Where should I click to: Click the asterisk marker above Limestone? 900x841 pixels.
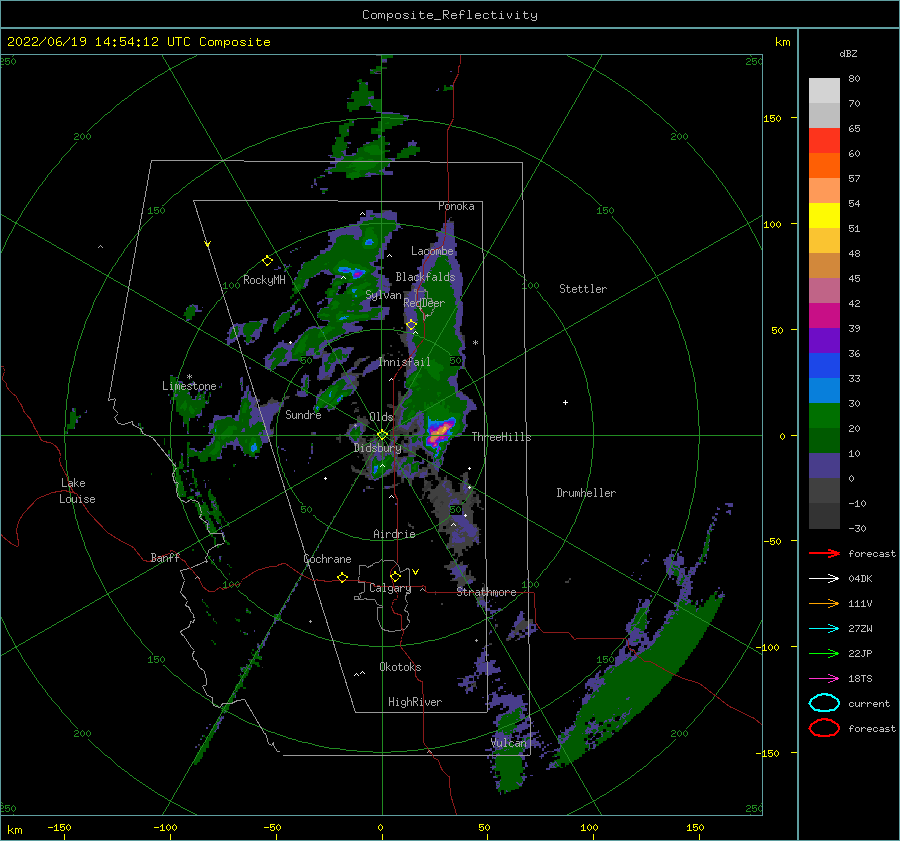coord(189,377)
